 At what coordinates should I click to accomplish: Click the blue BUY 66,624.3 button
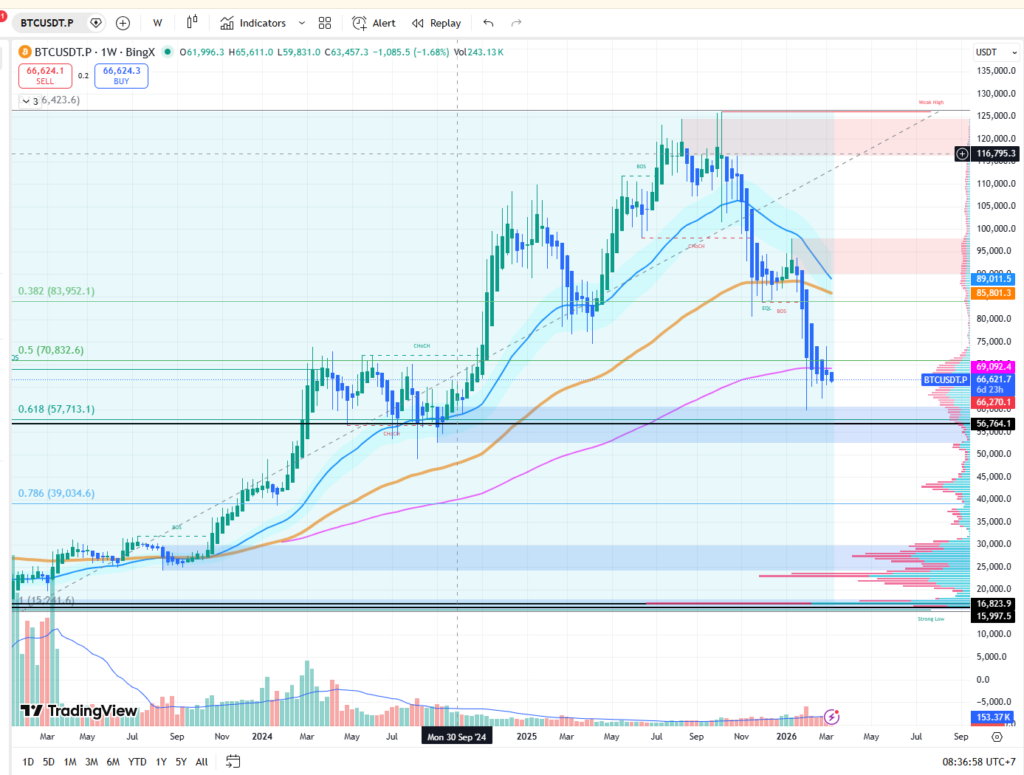tap(121, 75)
